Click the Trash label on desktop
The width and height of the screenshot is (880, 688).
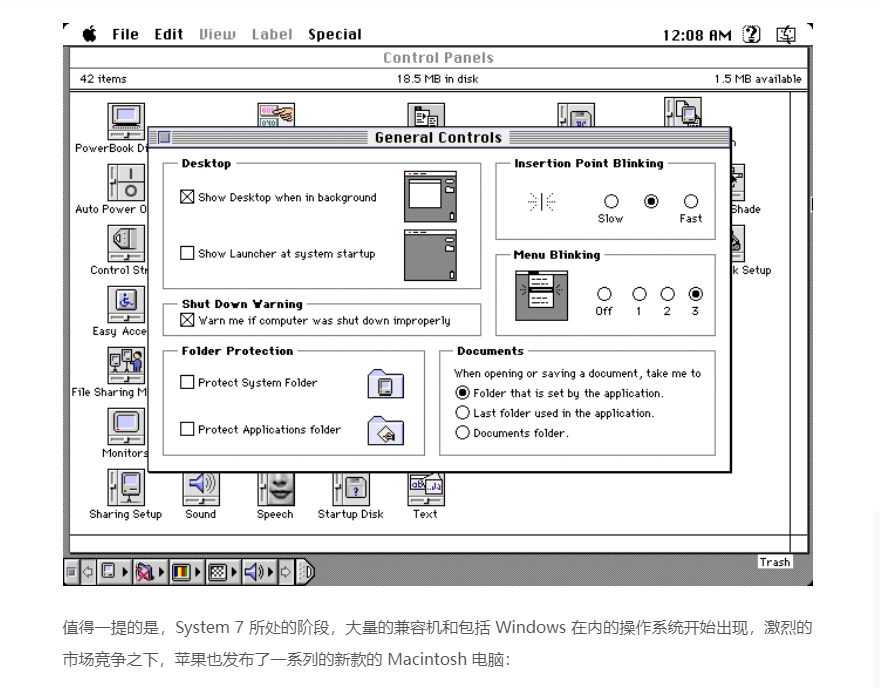pos(775,562)
